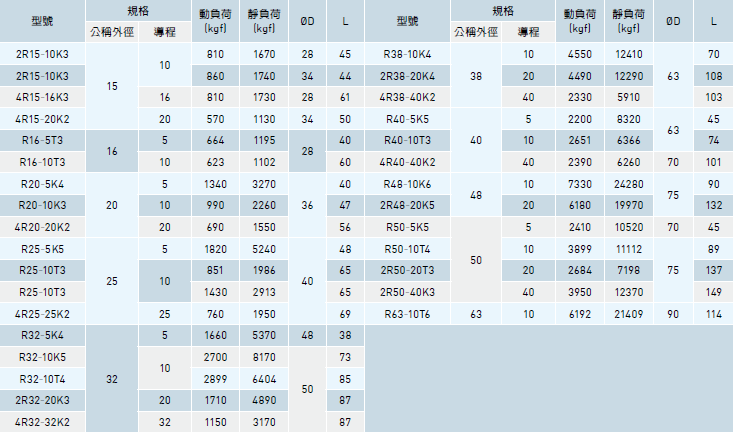
Task: Select the 2R50-20T3 model entry
Action: pos(408,270)
